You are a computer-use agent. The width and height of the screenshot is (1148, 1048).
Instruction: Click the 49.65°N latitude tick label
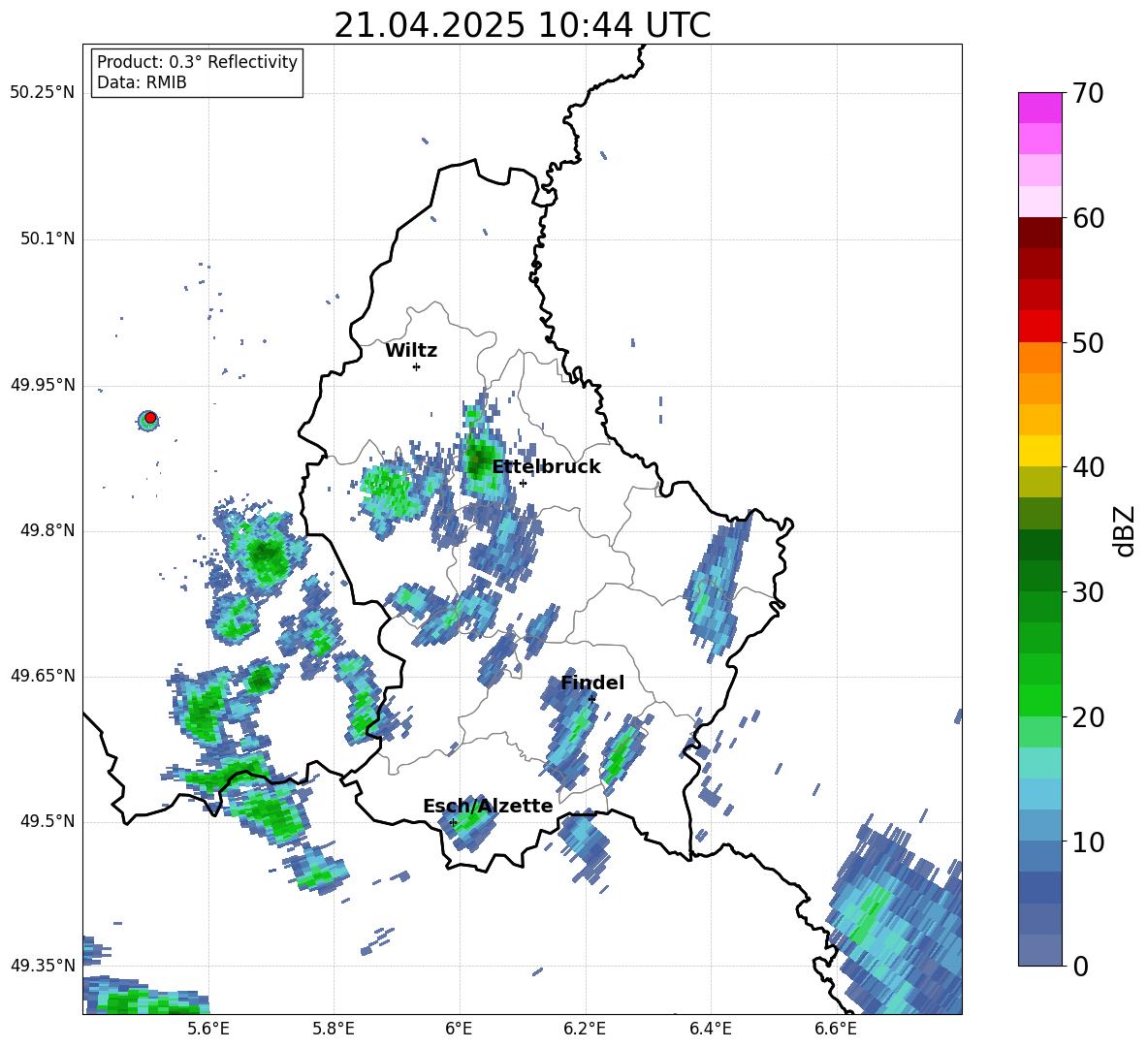pyautogui.click(x=43, y=676)
